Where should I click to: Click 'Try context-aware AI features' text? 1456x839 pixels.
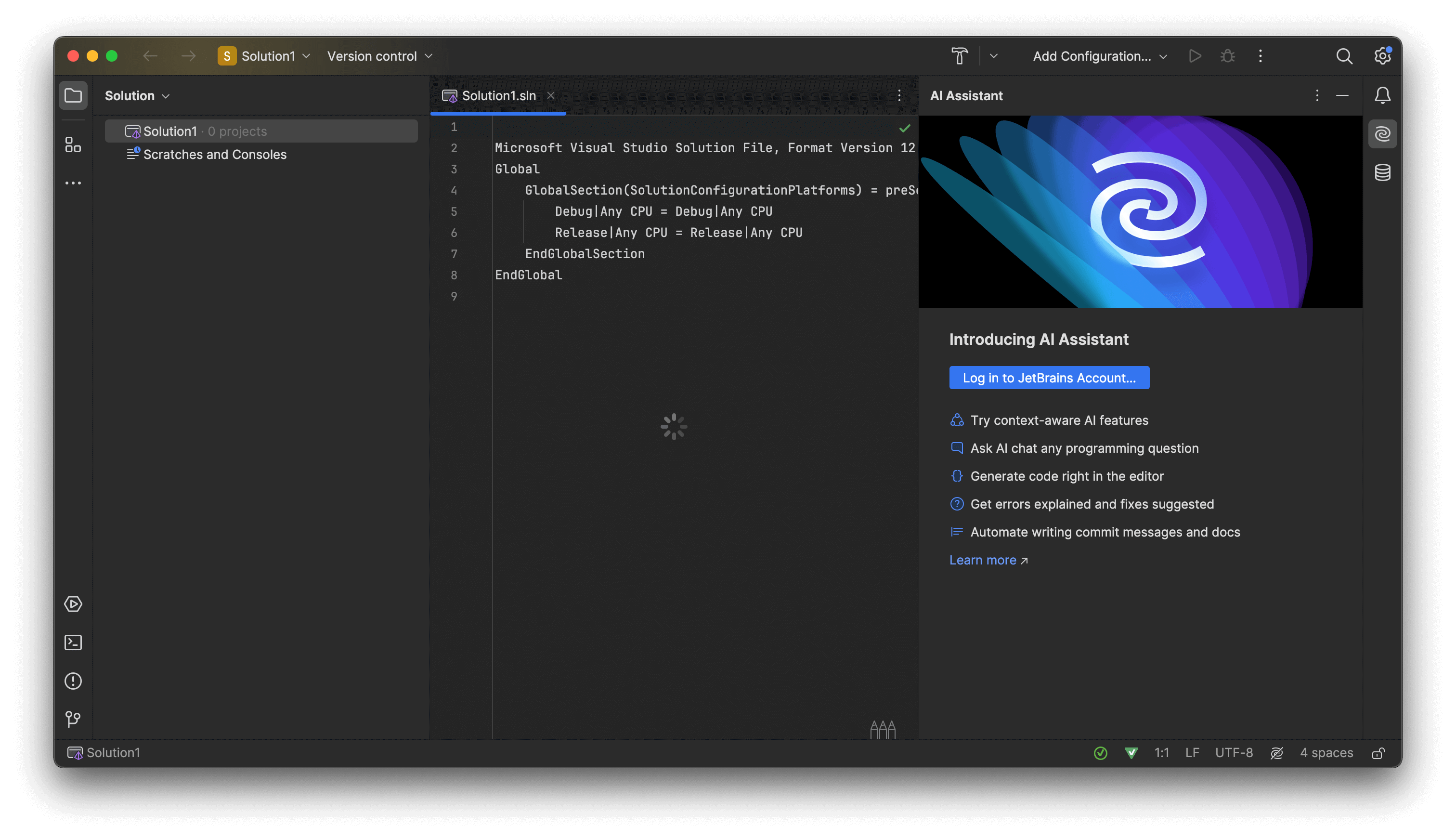(1059, 420)
